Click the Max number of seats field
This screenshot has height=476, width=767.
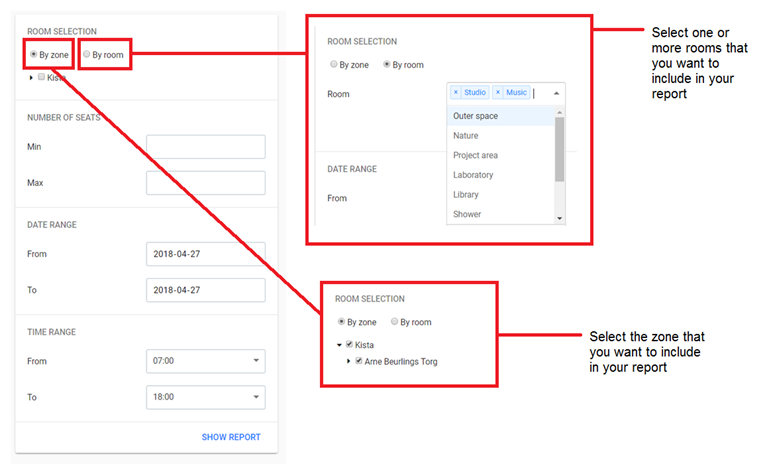pos(205,183)
